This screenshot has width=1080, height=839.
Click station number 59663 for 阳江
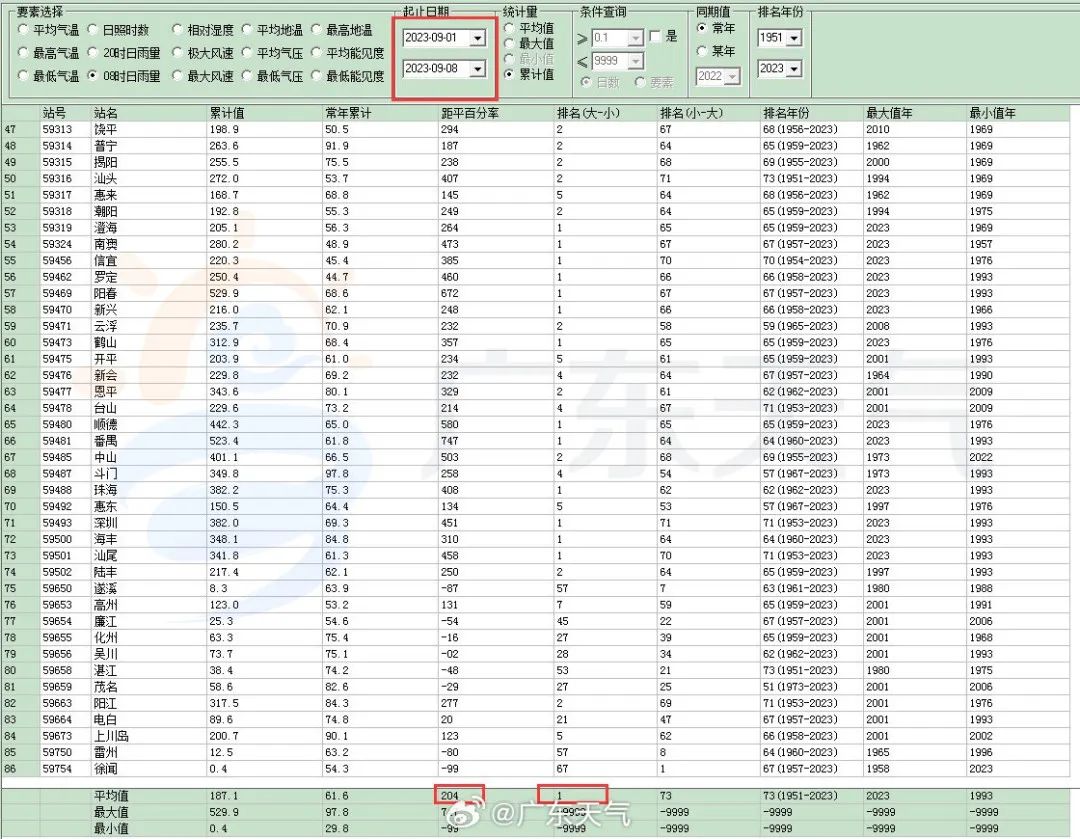point(56,703)
